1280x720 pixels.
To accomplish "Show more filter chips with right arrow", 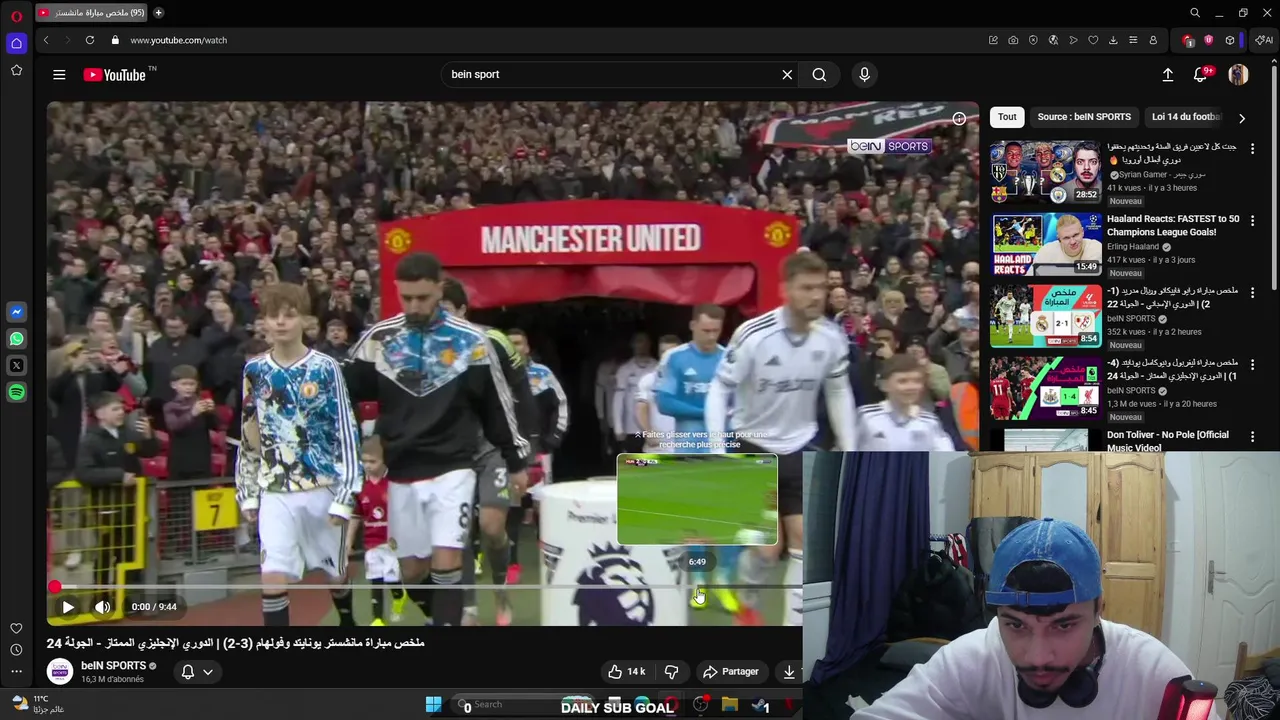I will (1242, 117).
